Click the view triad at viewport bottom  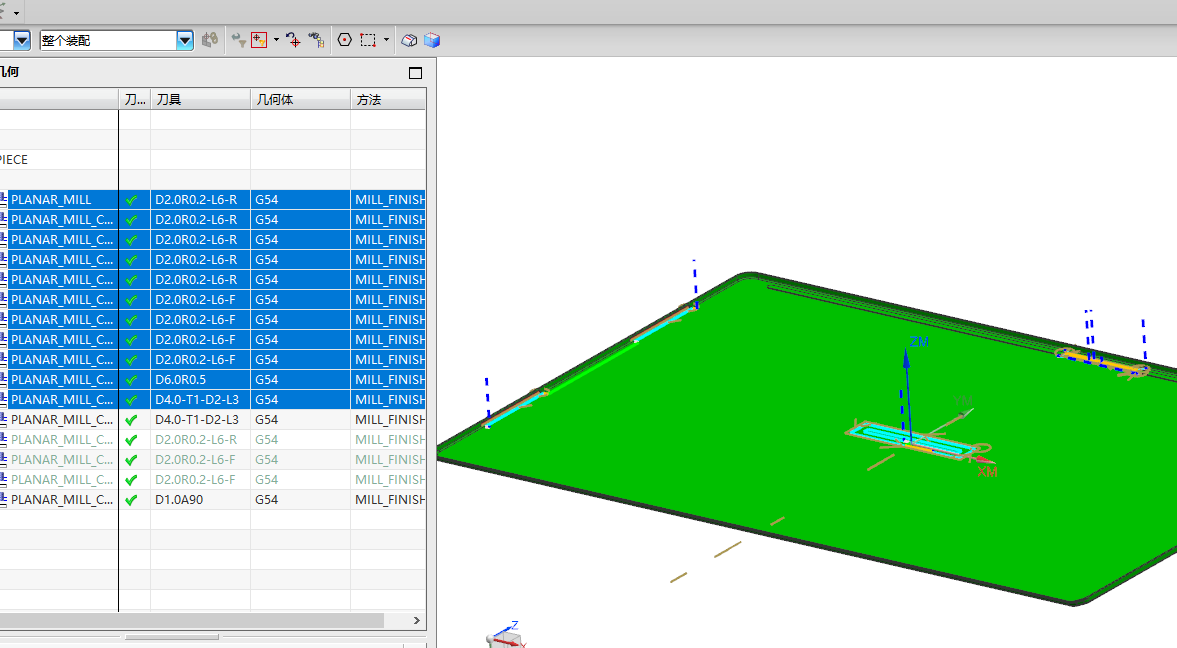coord(507,635)
